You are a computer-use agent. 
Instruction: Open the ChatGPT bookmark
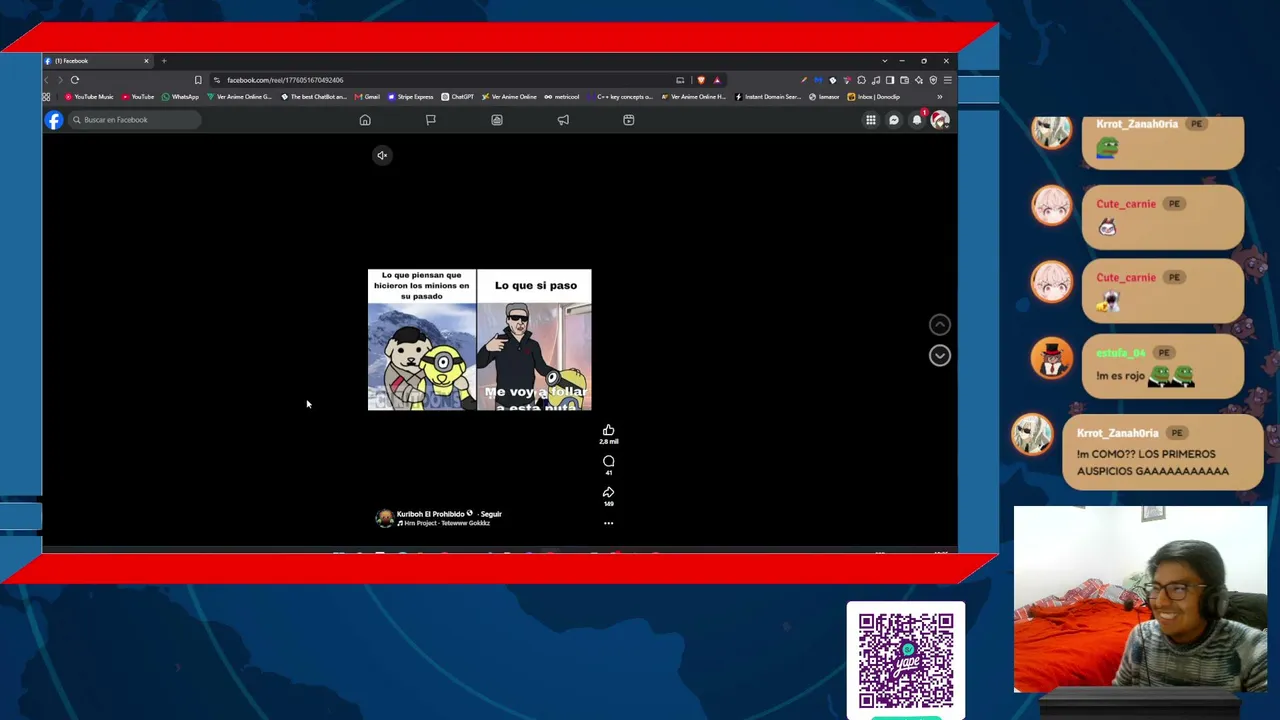(458, 97)
